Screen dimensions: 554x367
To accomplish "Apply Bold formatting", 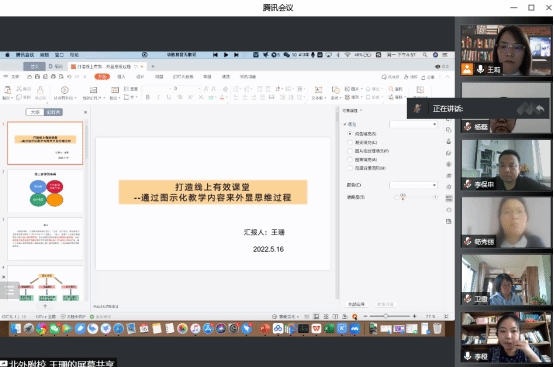I will click(148, 97).
